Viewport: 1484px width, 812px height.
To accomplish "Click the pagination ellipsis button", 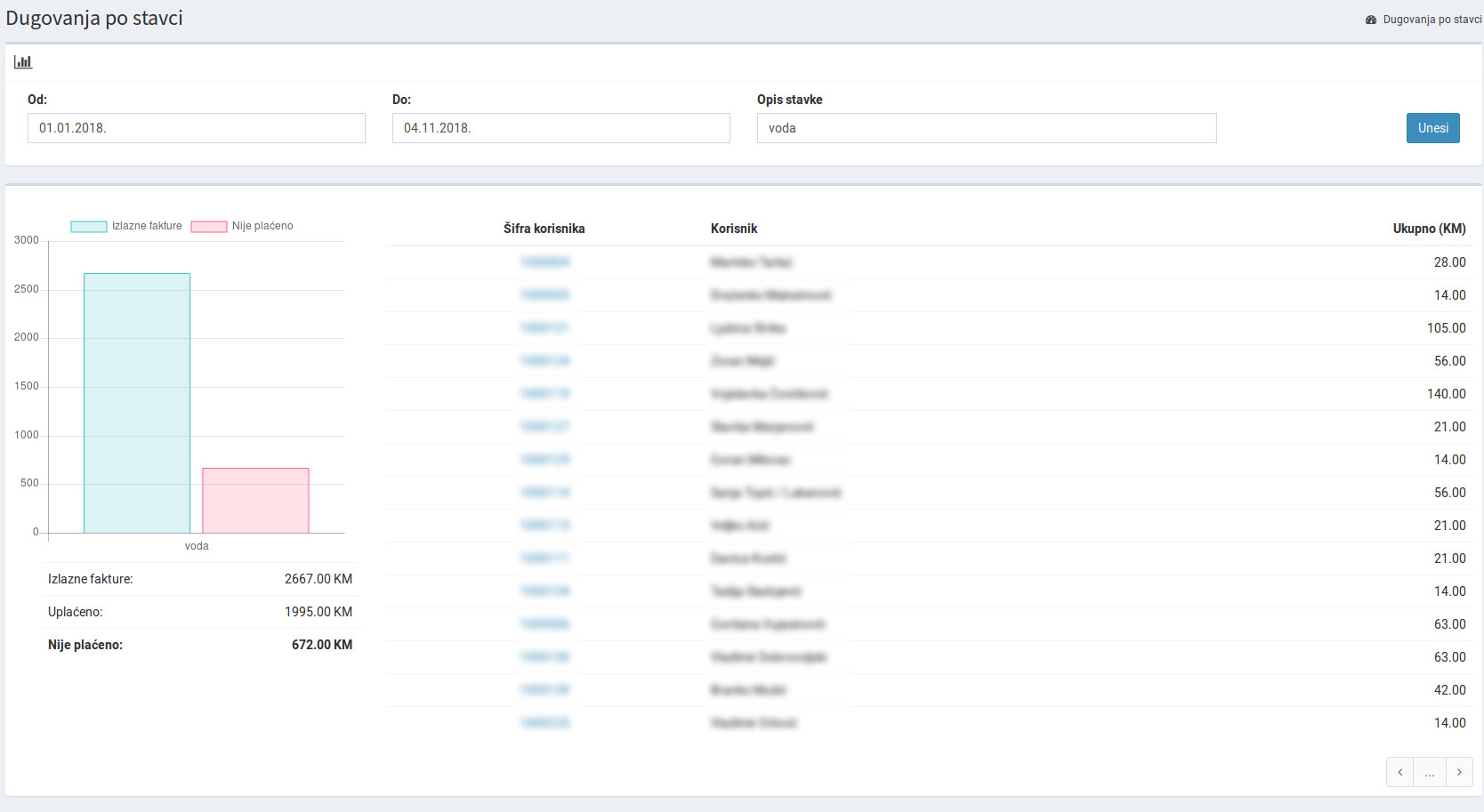I will point(1429,772).
